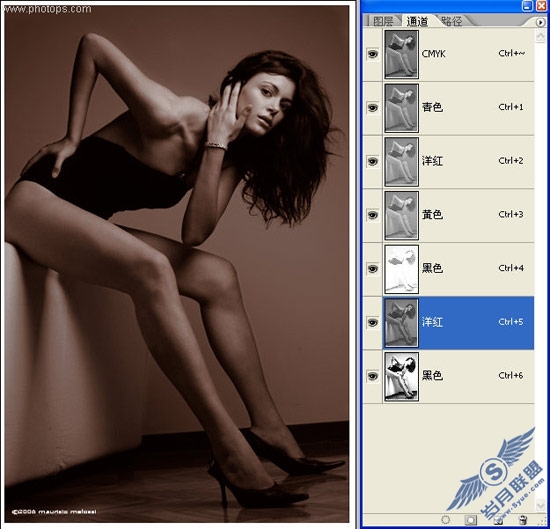Minimize the channels palette window
The height and width of the screenshot is (529, 550).
527,5
